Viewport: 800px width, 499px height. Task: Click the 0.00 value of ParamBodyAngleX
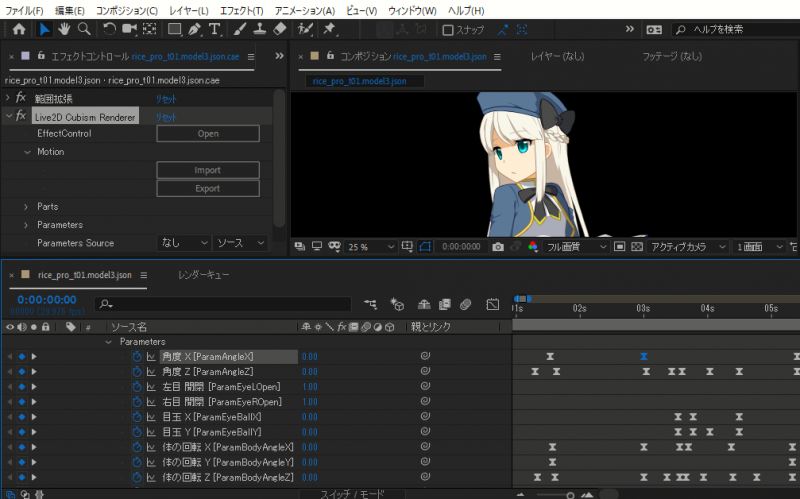click(x=310, y=447)
